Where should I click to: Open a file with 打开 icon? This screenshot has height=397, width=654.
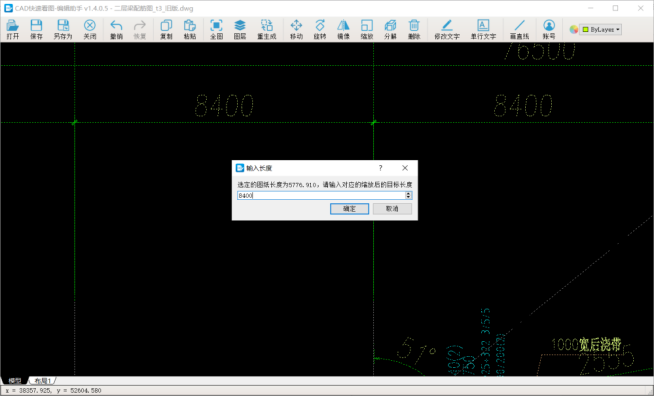click(x=13, y=29)
